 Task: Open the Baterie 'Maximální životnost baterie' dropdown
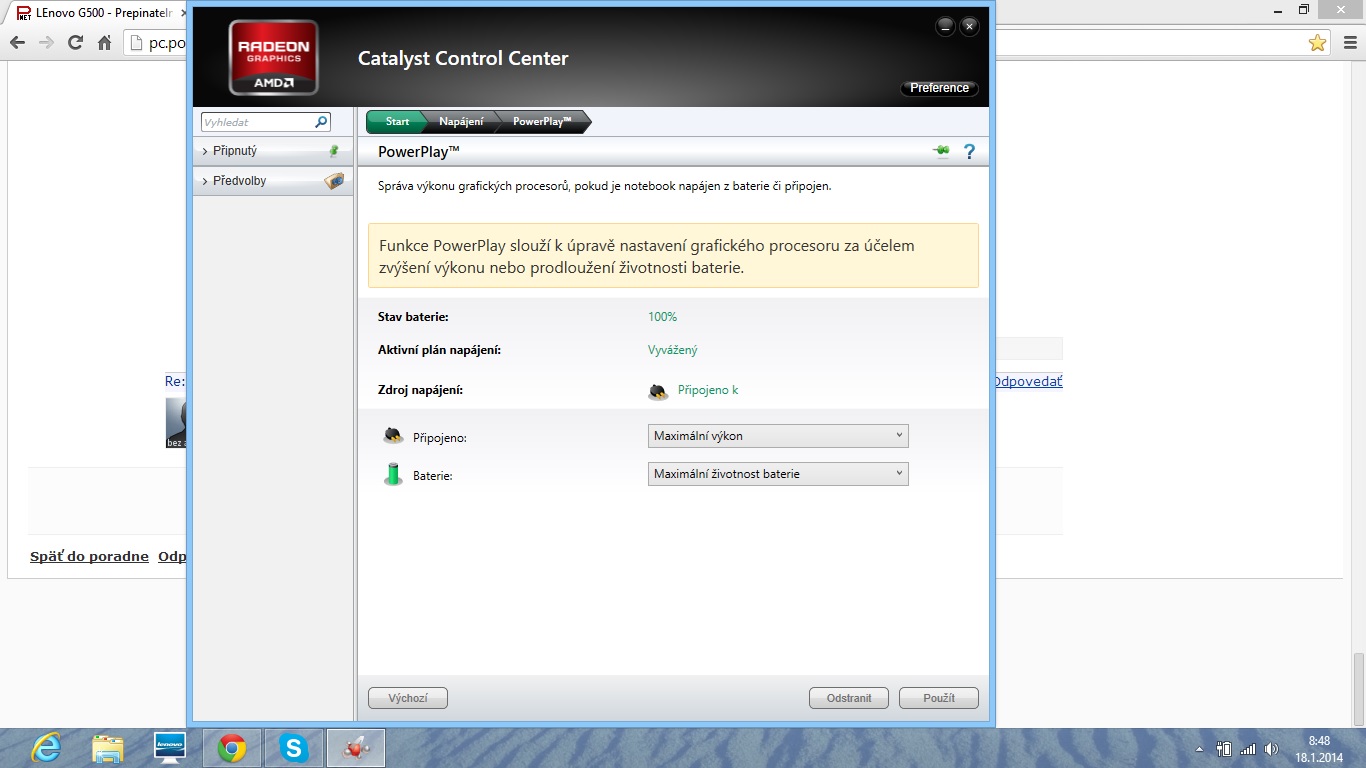[x=778, y=474]
